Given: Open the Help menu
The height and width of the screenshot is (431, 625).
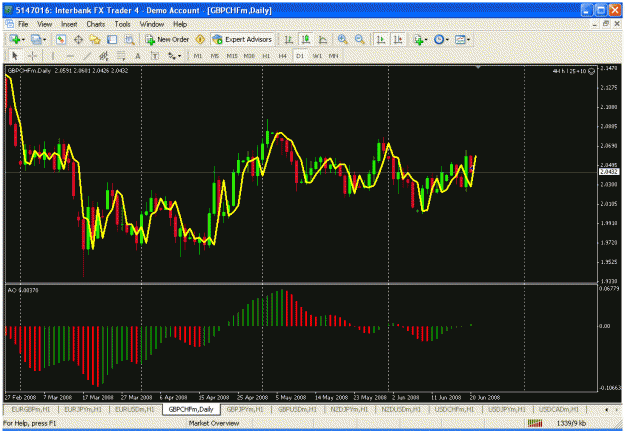Looking at the screenshot, I should [180, 24].
